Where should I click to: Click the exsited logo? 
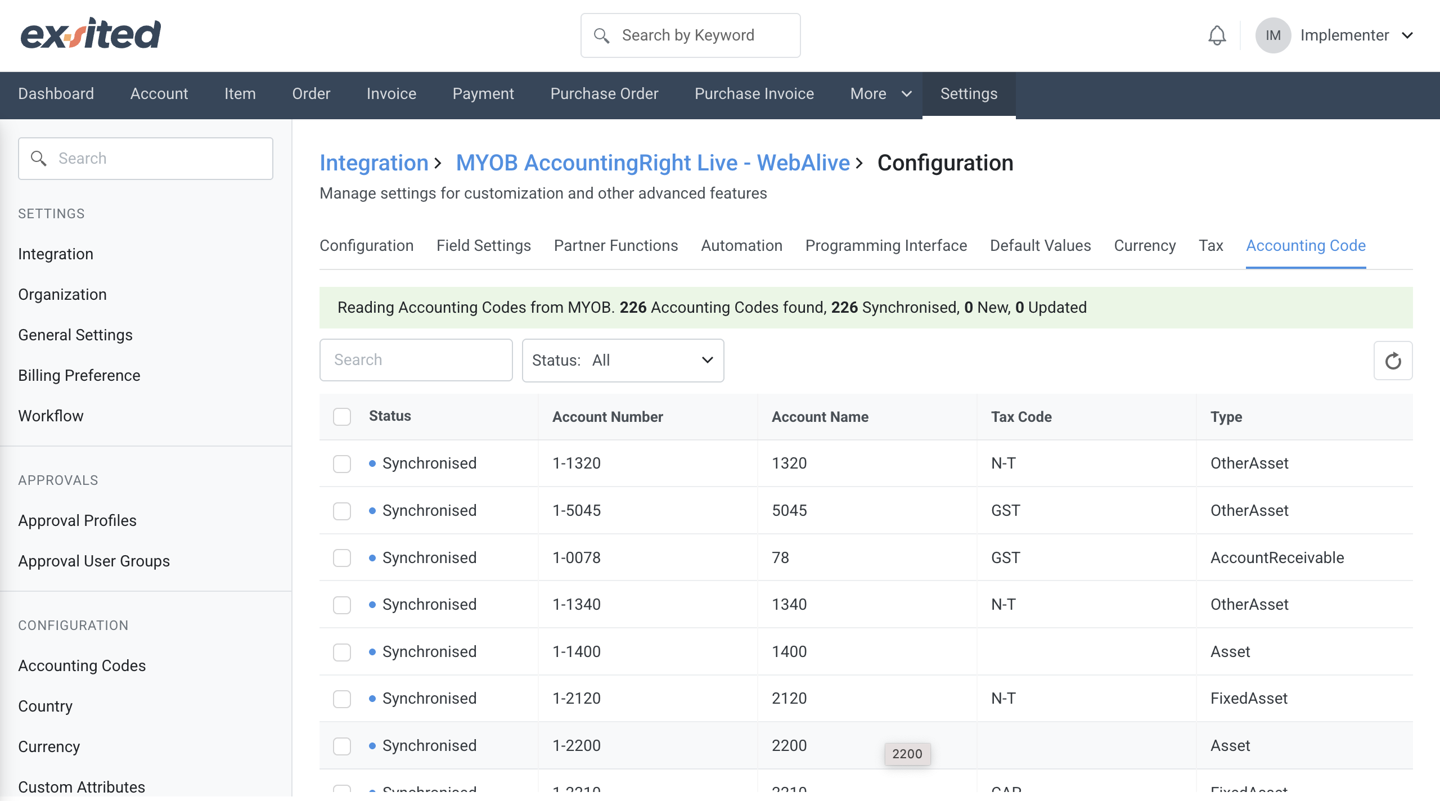[91, 34]
